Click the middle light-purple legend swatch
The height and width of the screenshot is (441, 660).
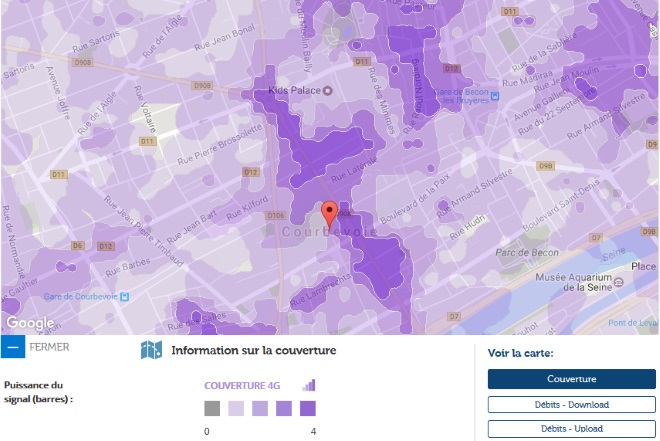pos(260,408)
